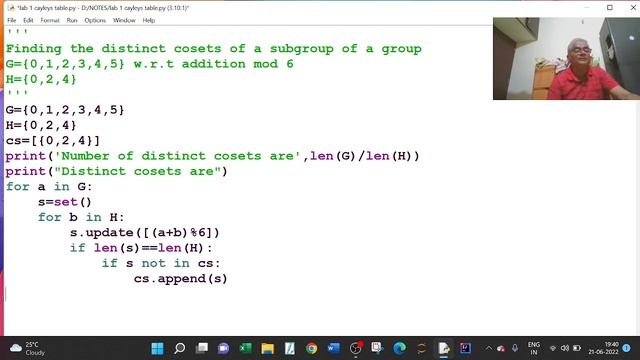Open the Format menu

pos(50,20)
